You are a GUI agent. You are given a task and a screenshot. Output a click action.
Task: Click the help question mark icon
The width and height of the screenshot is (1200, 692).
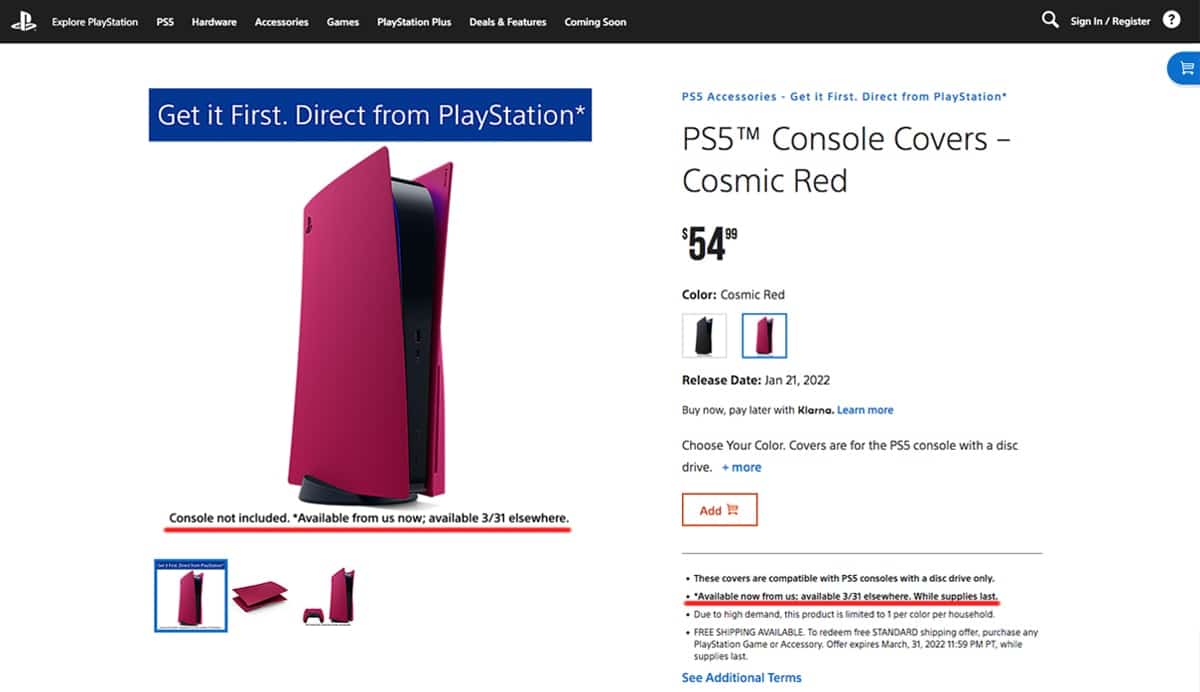click(x=1171, y=20)
